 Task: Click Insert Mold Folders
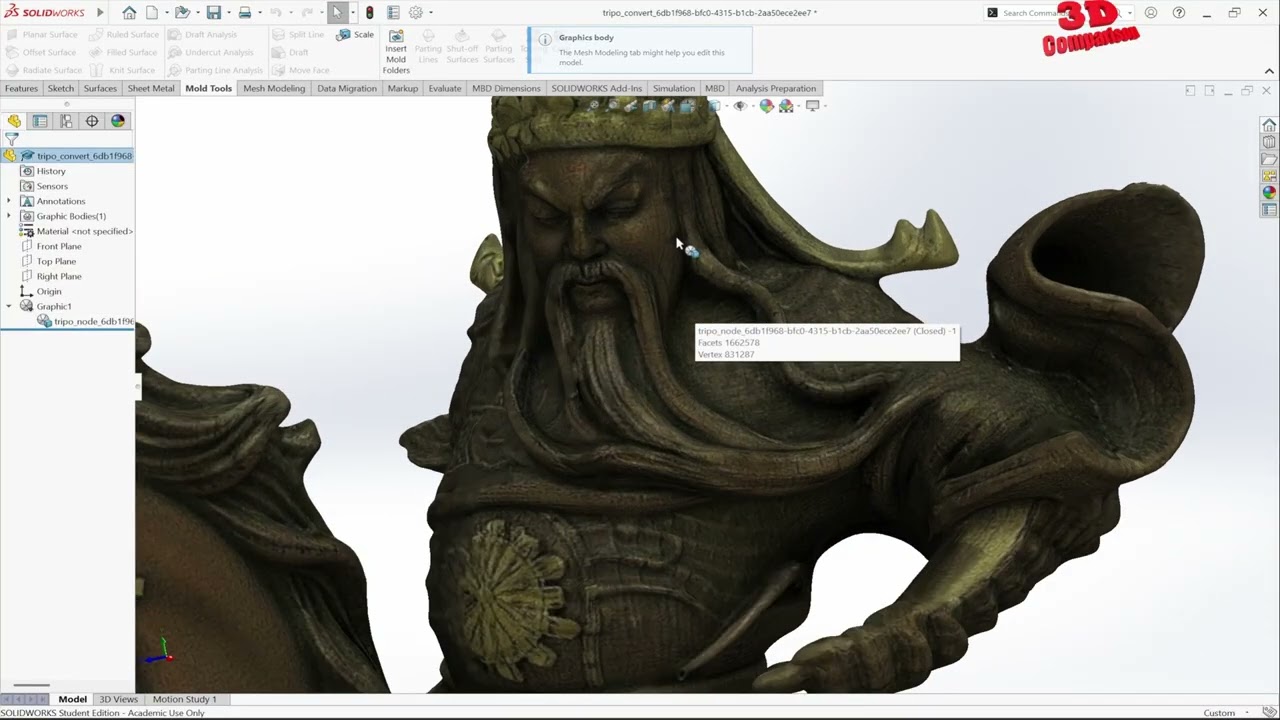tap(396, 52)
